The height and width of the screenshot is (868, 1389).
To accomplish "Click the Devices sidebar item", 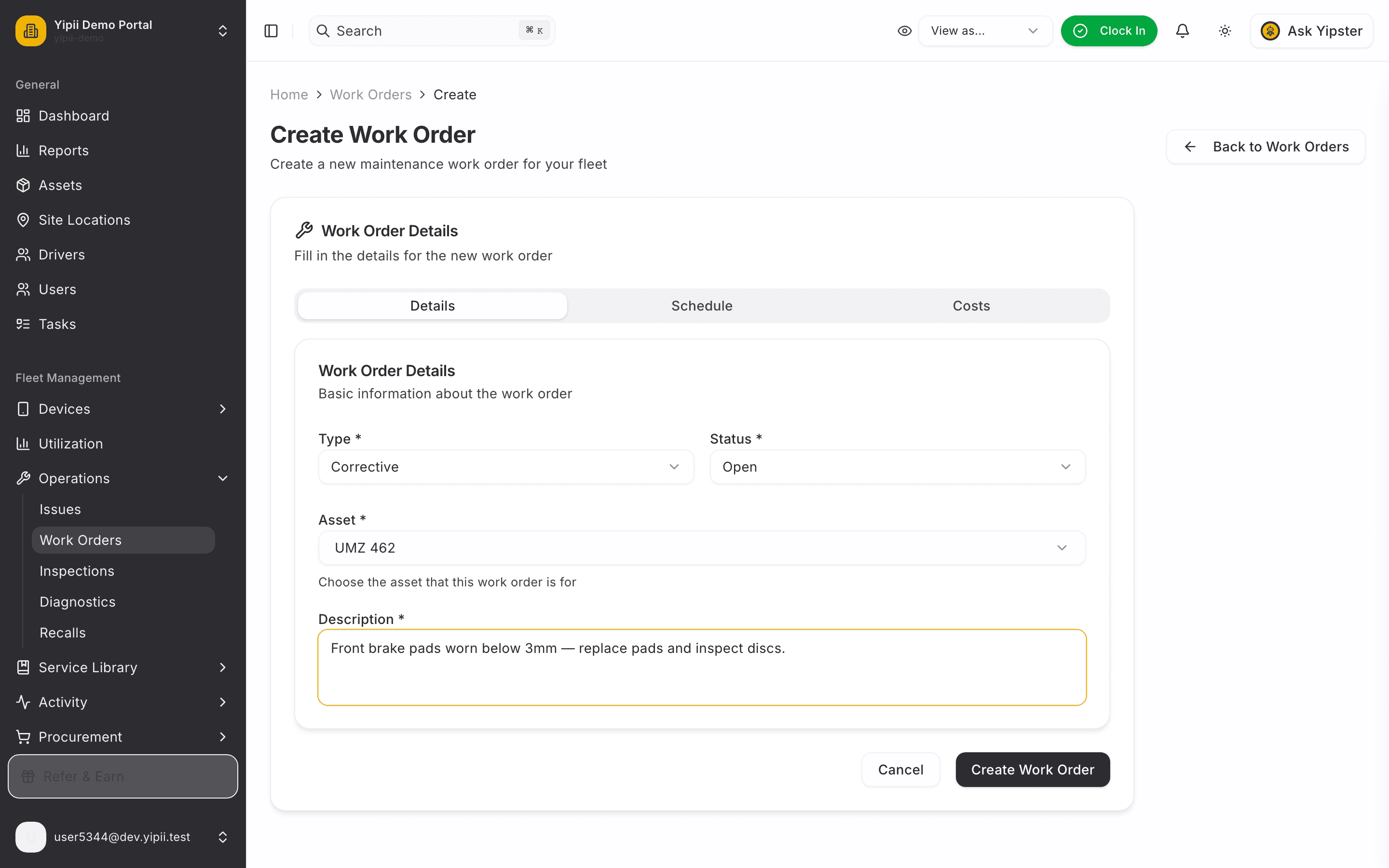I will click(122, 409).
